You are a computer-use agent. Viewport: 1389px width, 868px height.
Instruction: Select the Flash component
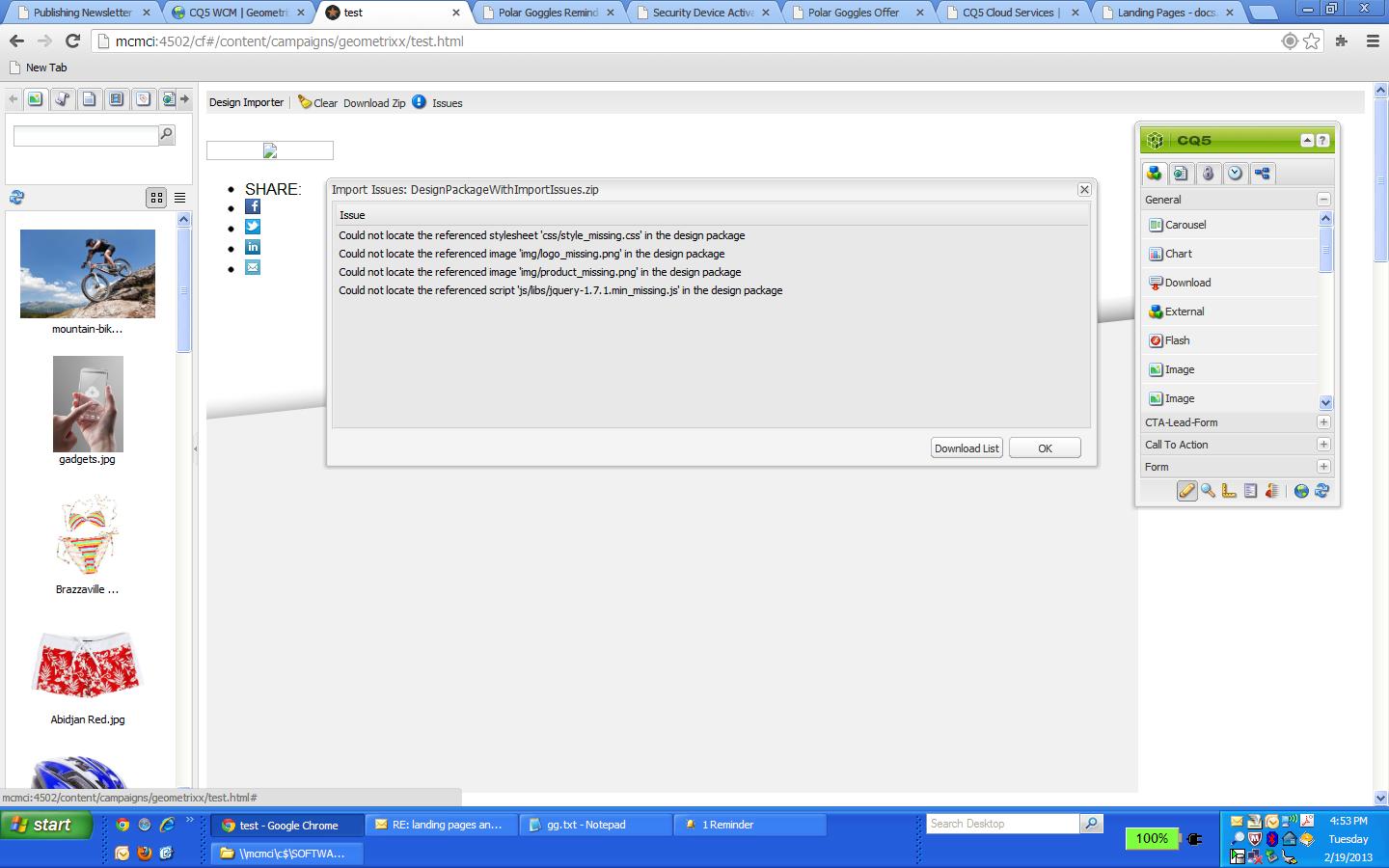(1230, 340)
